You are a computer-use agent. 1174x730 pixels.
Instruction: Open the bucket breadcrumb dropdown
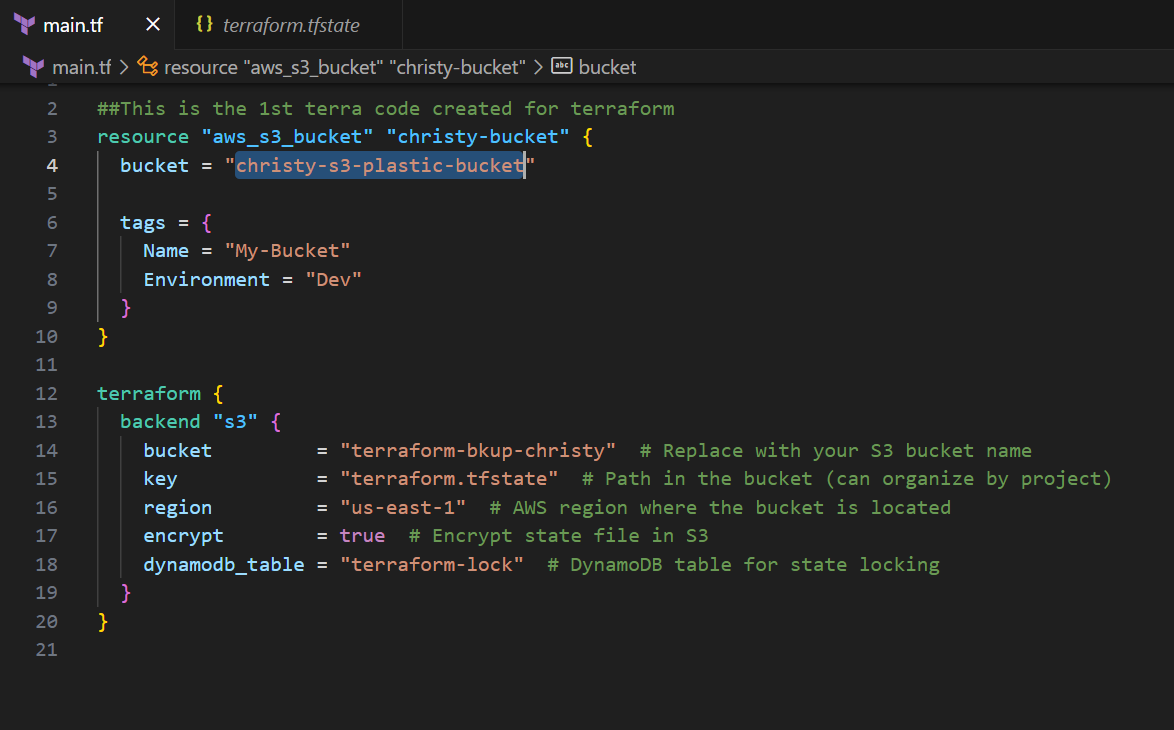coord(609,67)
